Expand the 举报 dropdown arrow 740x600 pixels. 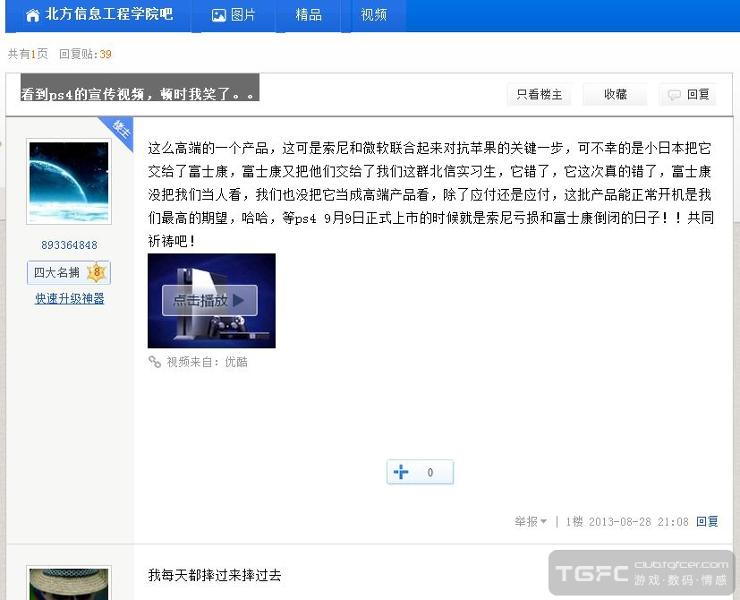pyautogui.click(x=543, y=522)
